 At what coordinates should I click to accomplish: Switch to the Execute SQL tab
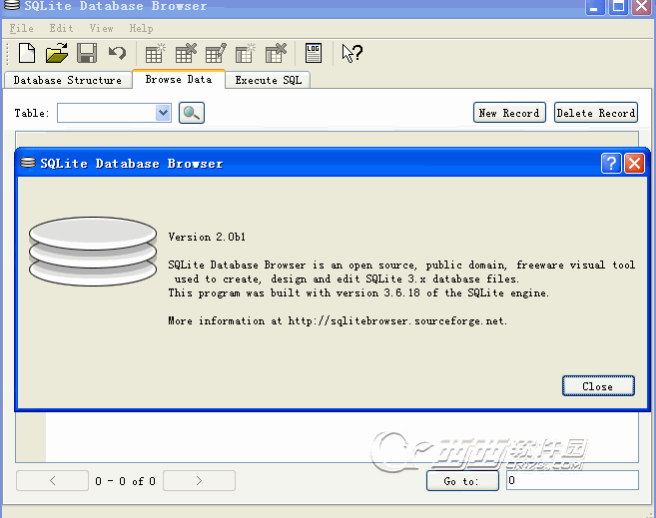(268, 80)
